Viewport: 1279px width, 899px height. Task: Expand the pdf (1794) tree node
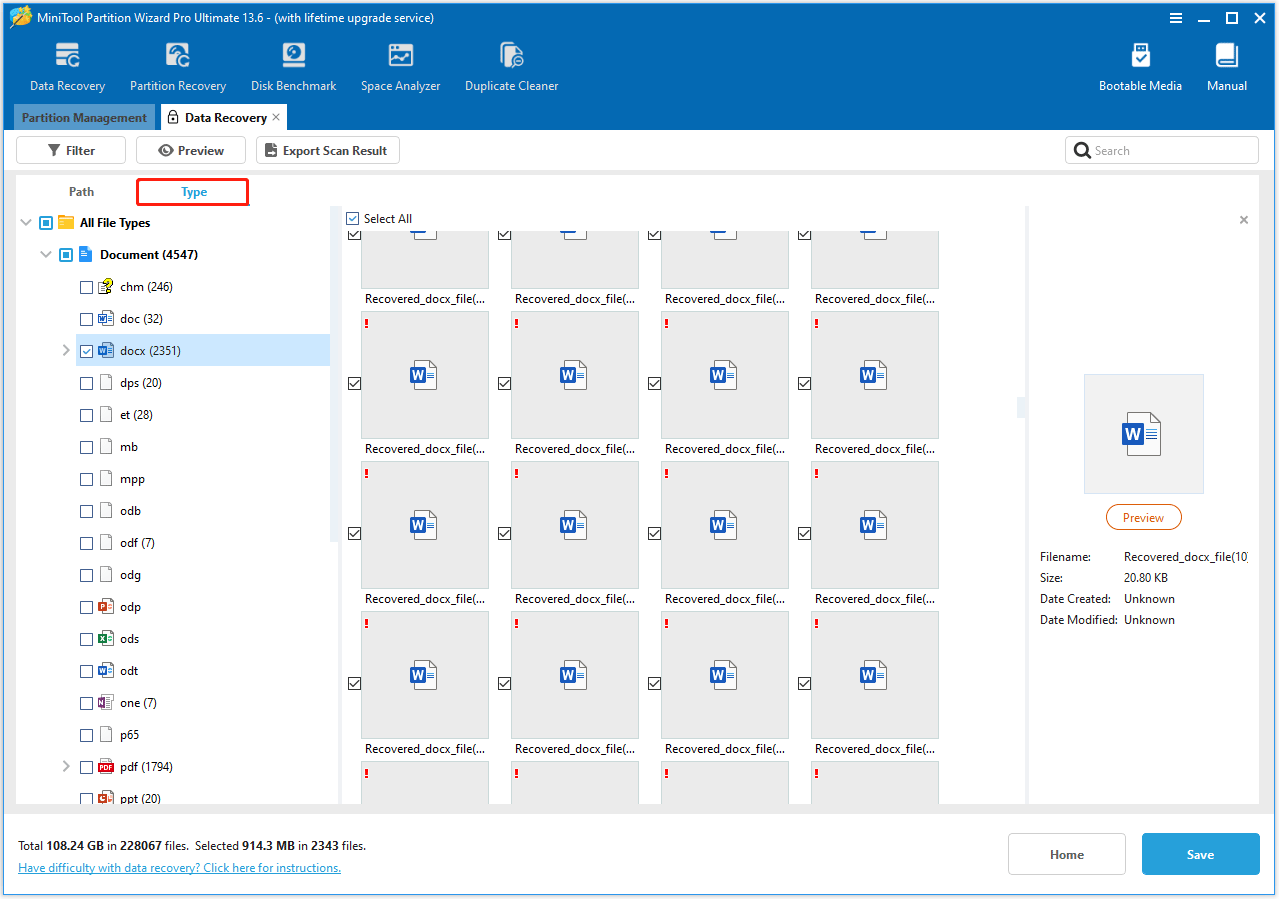coord(66,767)
